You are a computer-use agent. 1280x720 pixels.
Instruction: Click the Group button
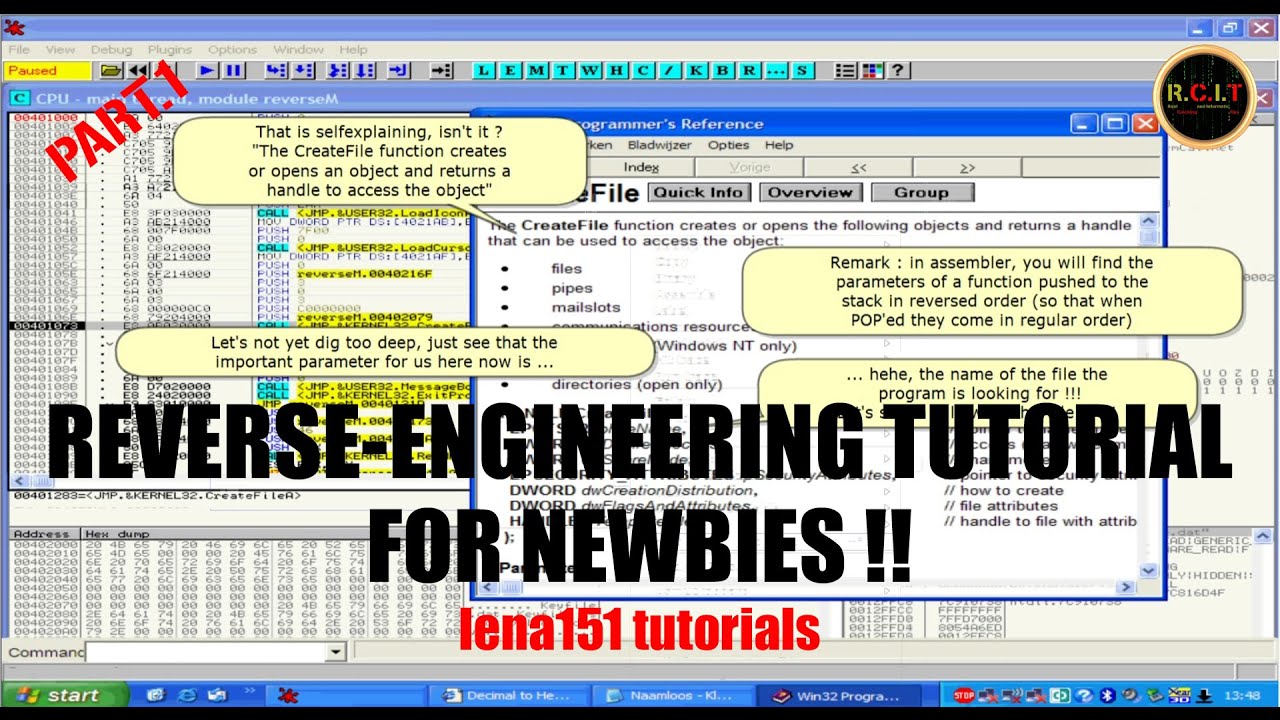(x=921, y=192)
